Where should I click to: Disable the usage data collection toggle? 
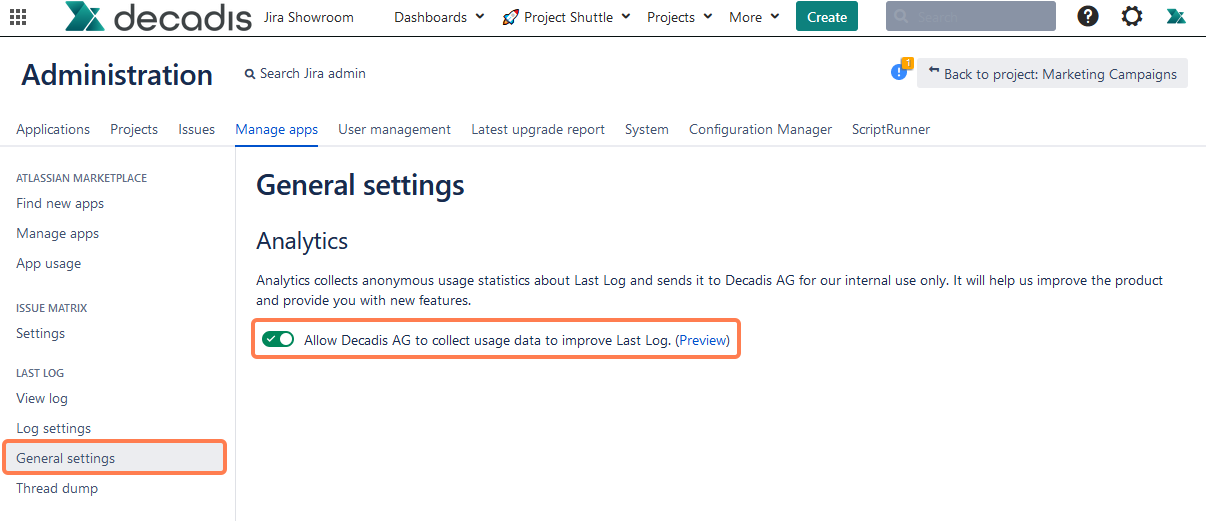point(278,340)
